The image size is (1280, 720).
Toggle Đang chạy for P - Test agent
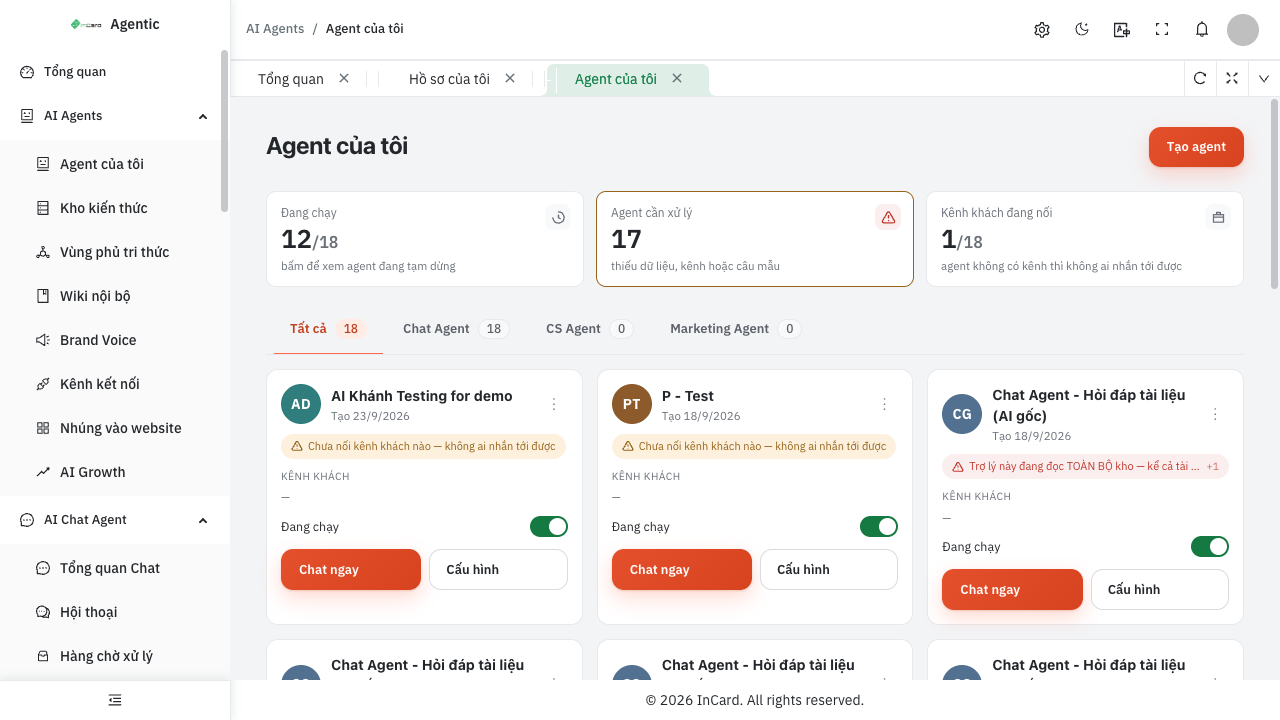[x=879, y=527]
